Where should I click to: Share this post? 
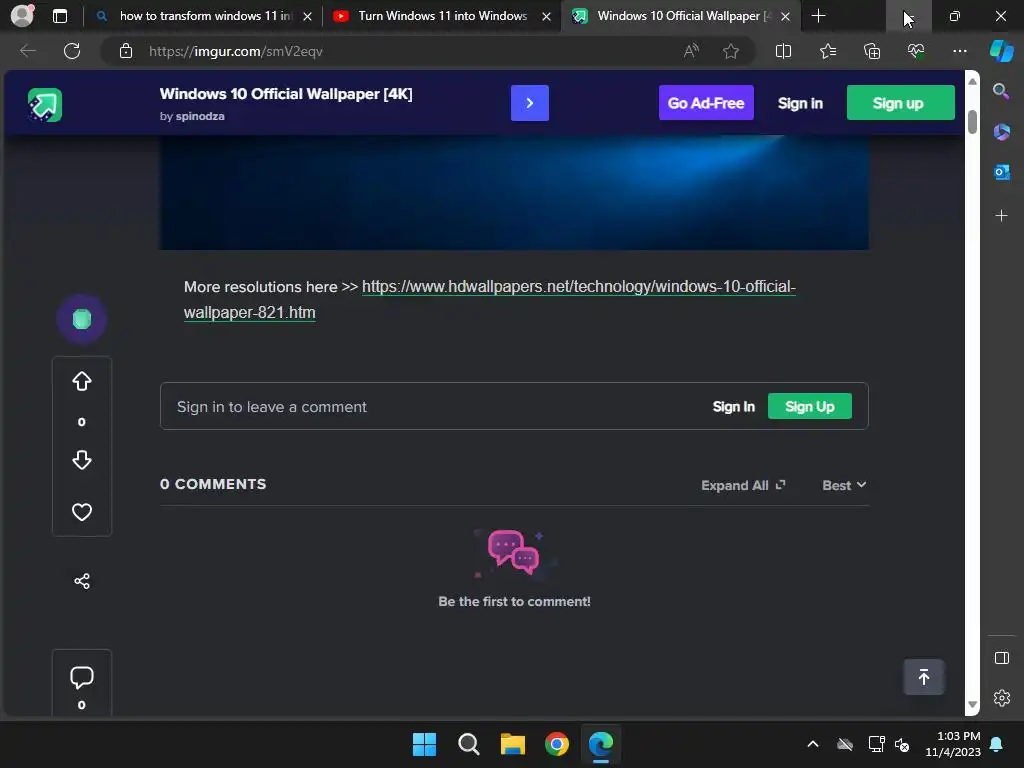82,581
